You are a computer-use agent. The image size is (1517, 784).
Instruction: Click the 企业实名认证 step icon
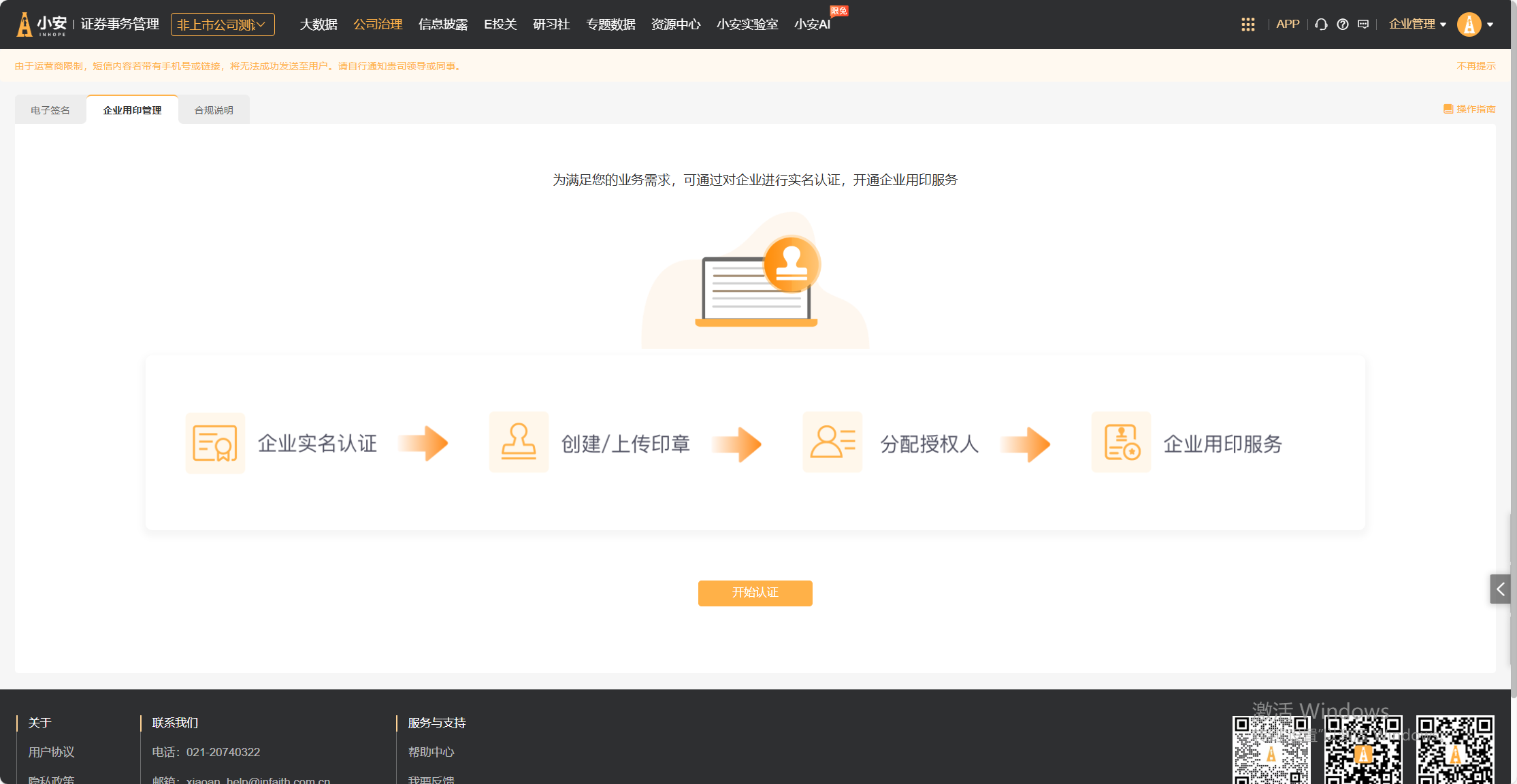click(215, 443)
